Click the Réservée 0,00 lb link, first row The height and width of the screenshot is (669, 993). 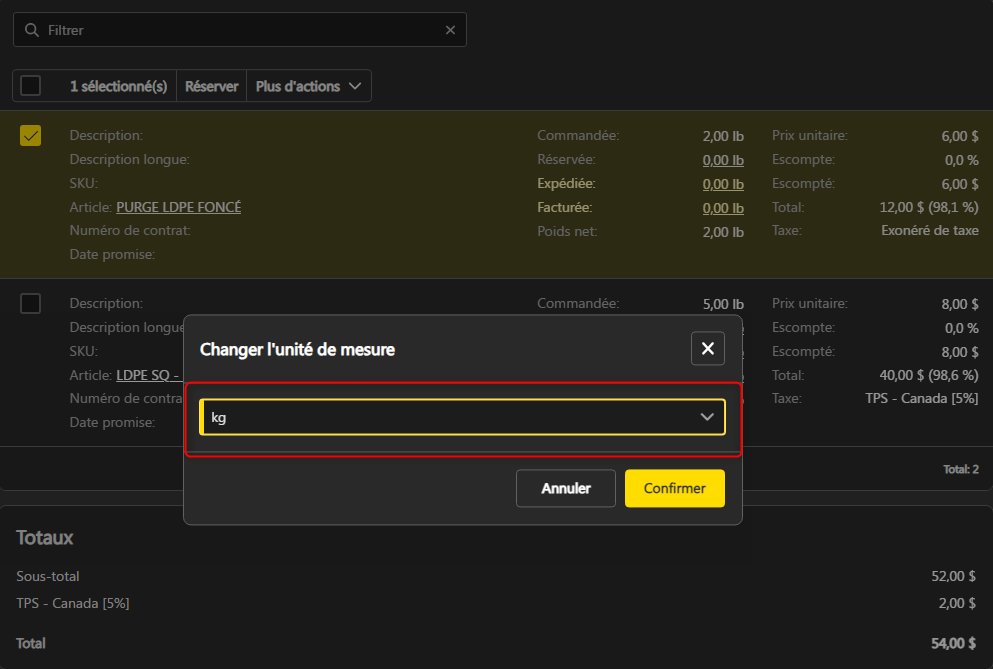722,160
